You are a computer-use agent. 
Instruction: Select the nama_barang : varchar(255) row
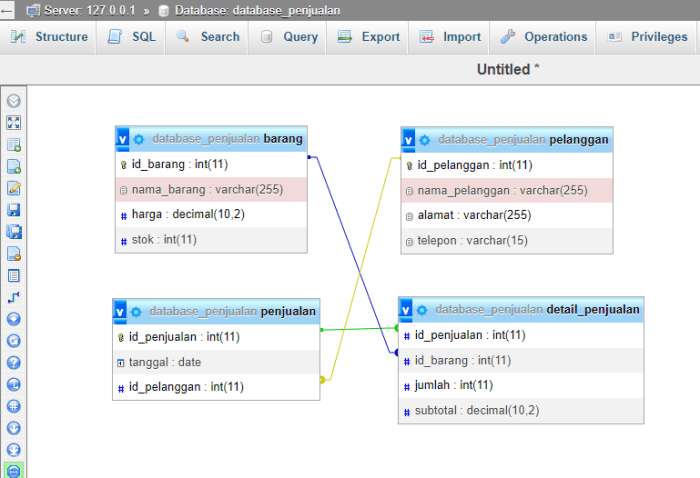pos(211,190)
